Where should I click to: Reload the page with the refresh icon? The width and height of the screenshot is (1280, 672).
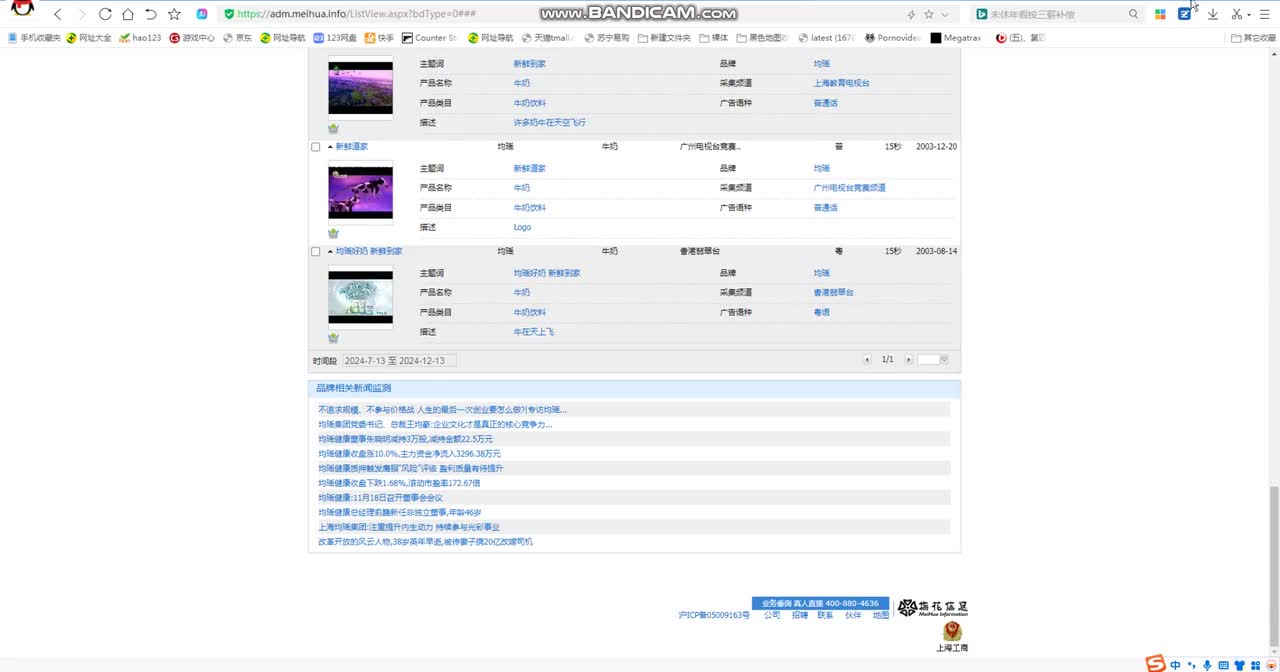pos(105,14)
